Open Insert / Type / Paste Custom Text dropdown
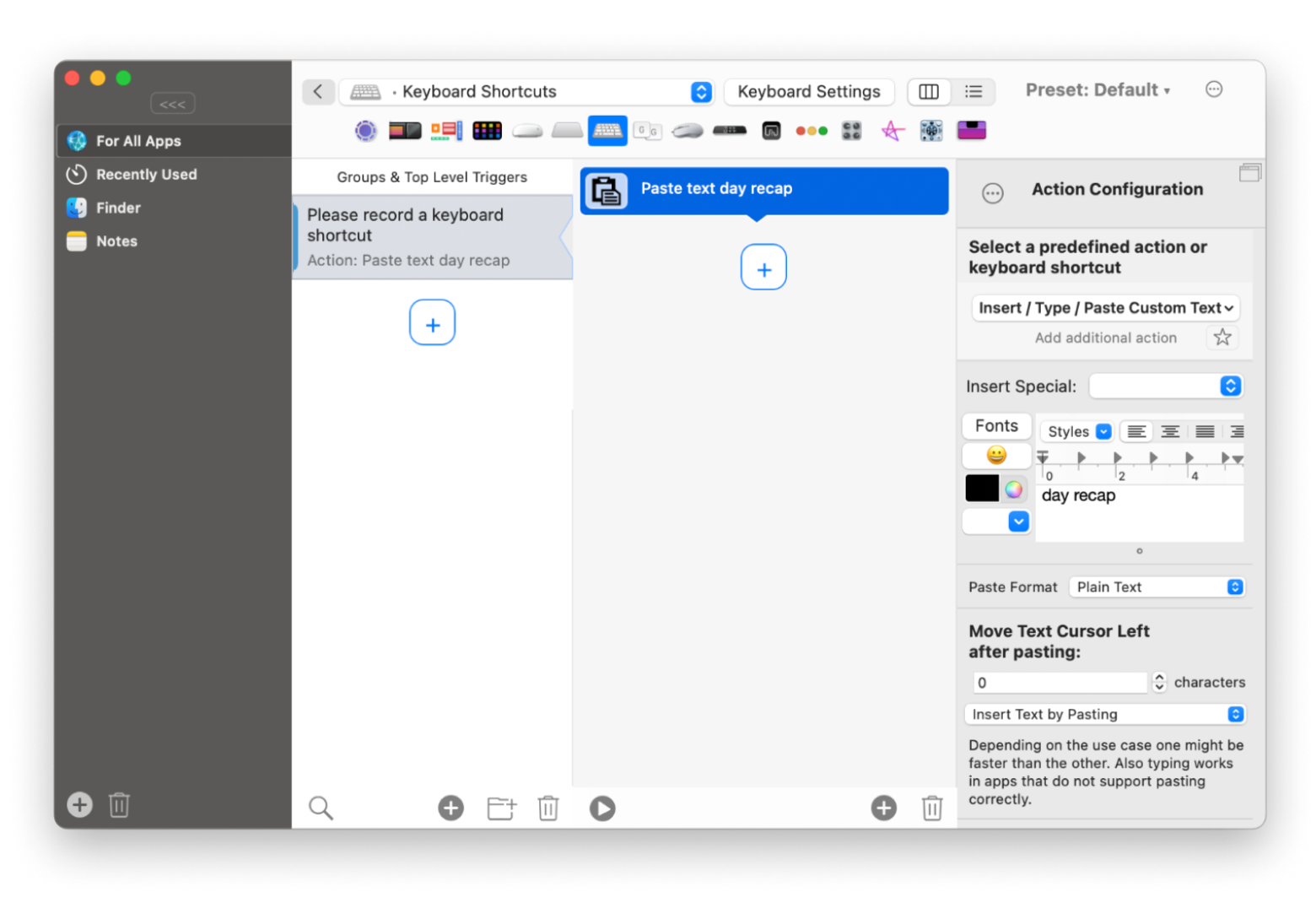1316x908 pixels. pos(1106,308)
